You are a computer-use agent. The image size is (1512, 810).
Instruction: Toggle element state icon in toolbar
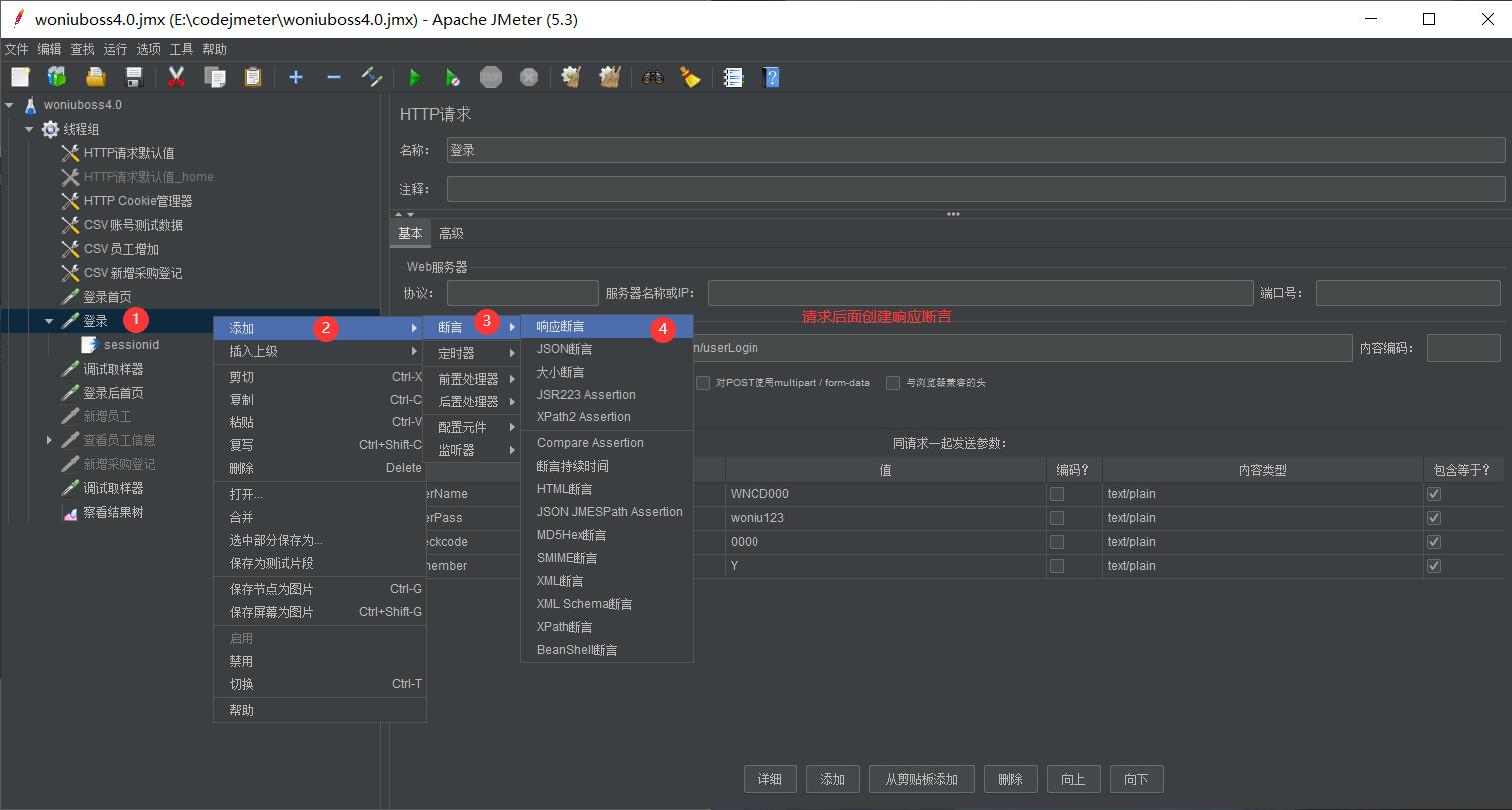point(372,77)
